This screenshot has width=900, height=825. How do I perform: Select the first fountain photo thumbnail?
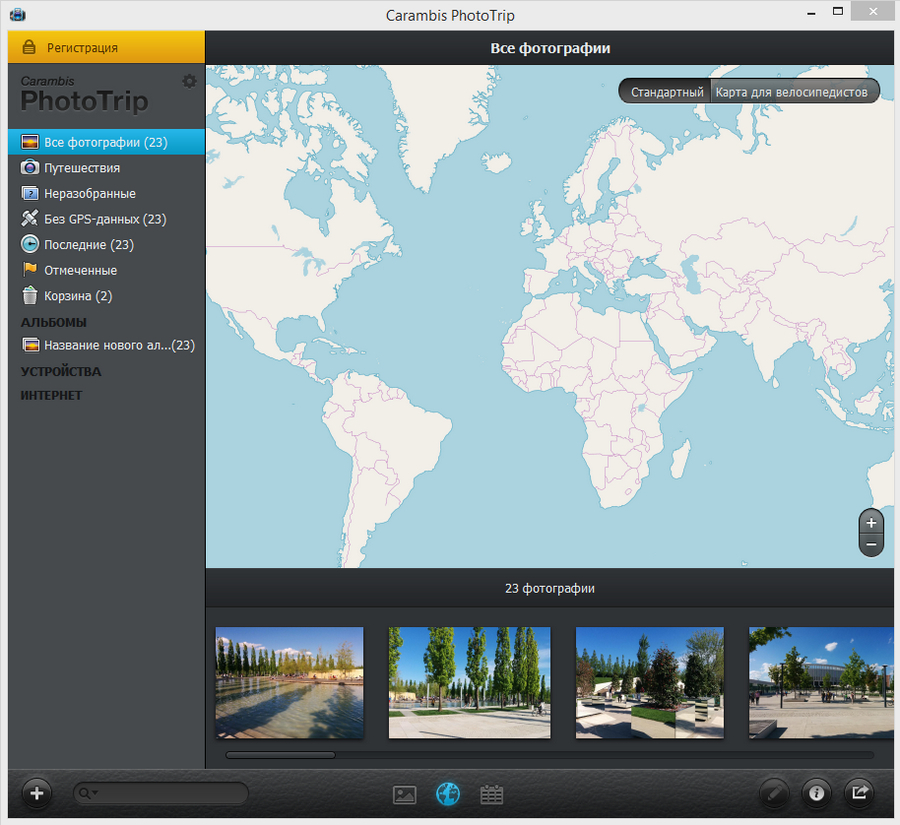pyautogui.click(x=290, y=682)
